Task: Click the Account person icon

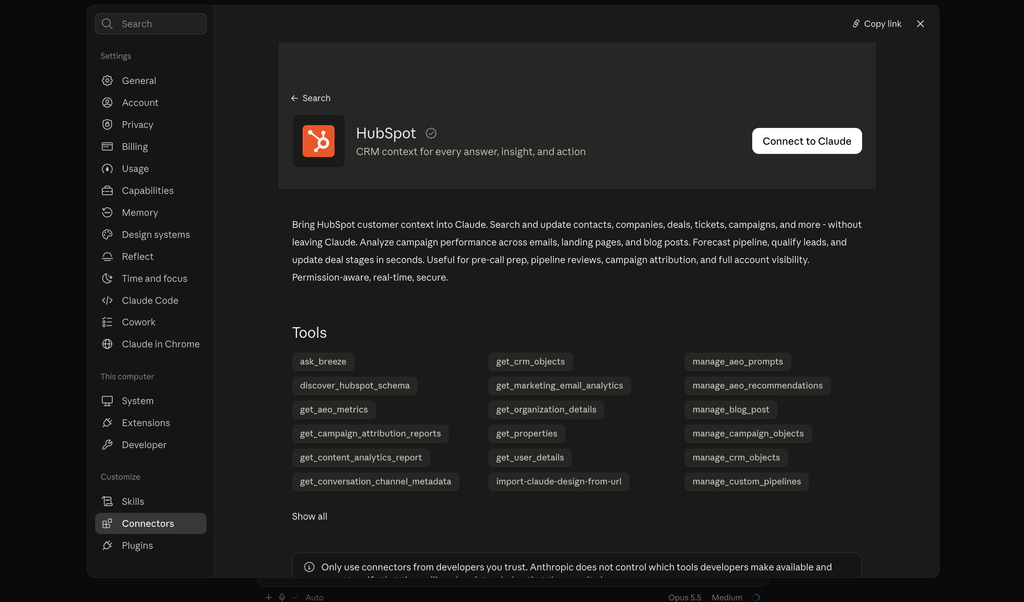Action: pos(107,103)
